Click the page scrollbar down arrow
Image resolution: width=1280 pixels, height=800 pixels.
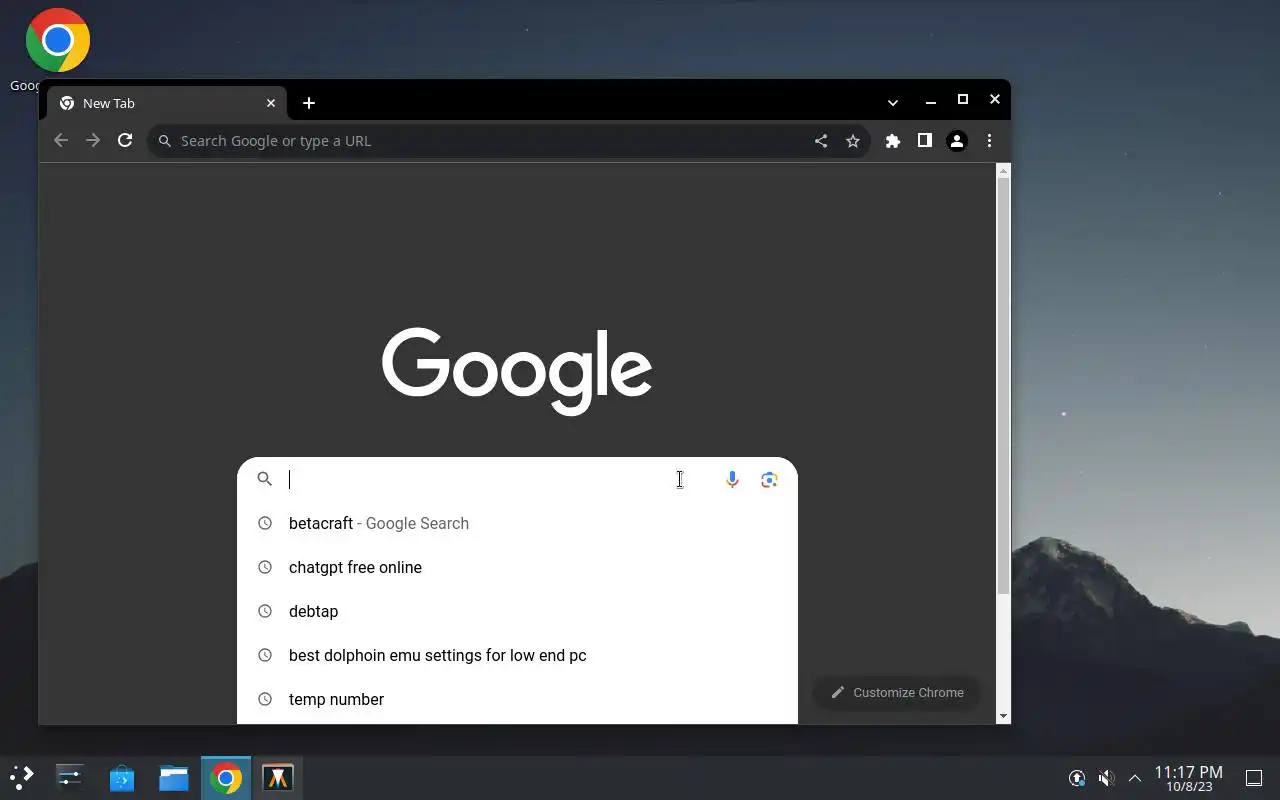pyautogui.click(x=1004, y=716)
